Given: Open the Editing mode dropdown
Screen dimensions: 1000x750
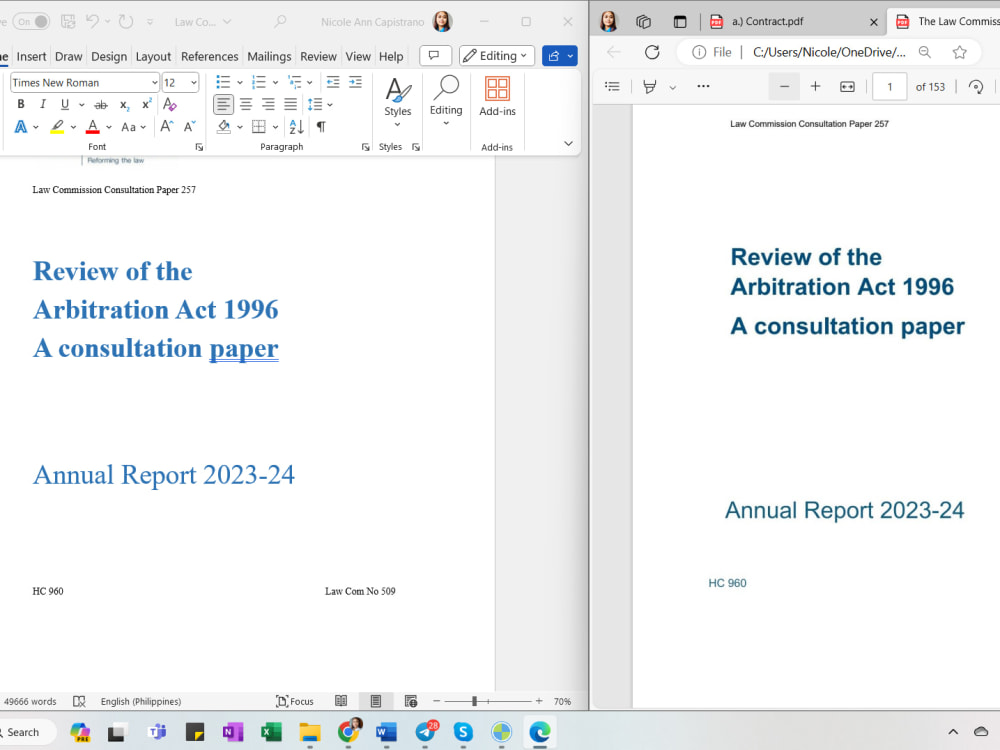Looking at the screenshot, I should [x=497, y=56].
